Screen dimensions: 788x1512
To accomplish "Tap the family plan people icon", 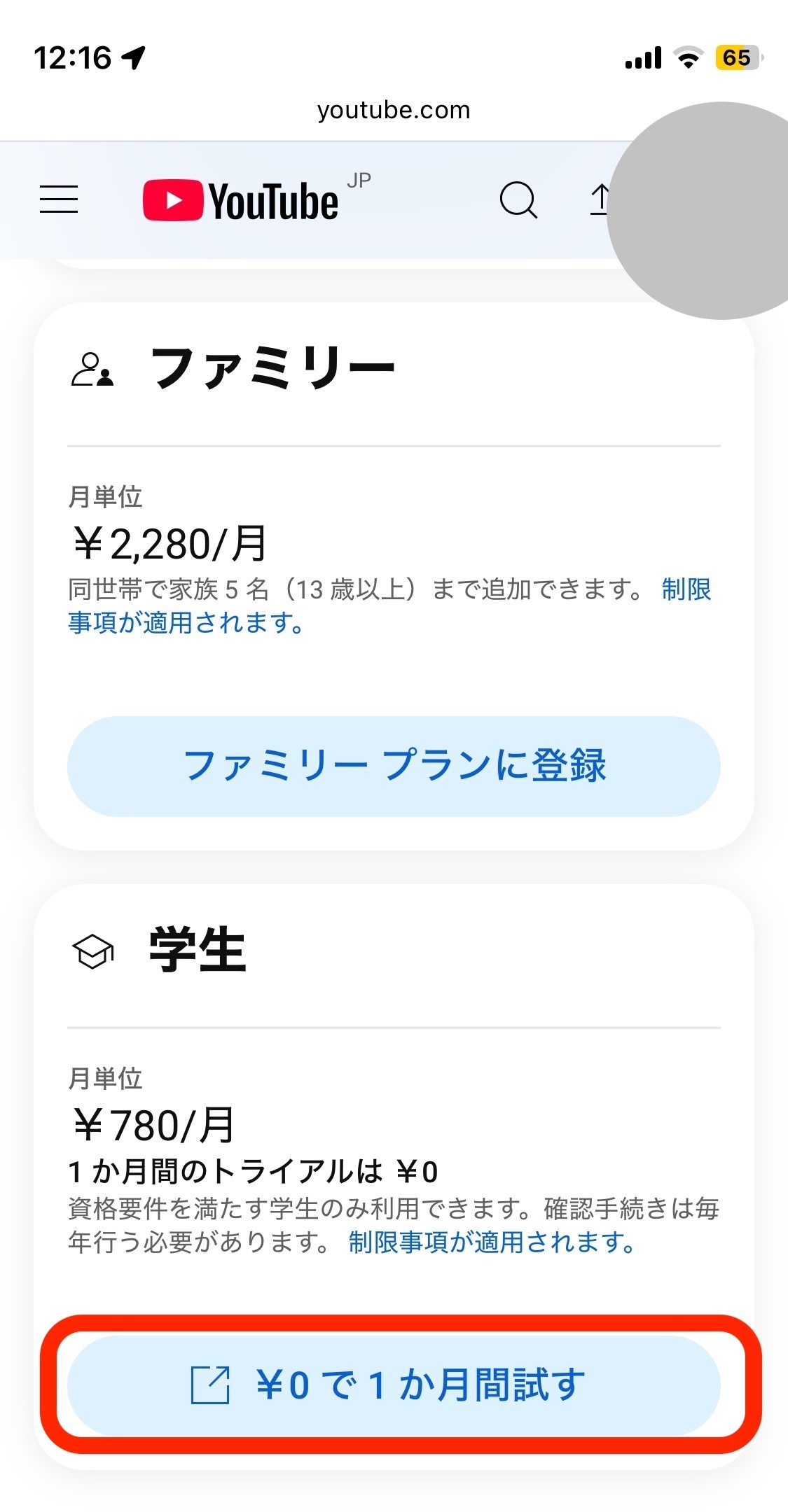I will pos(92,370).
